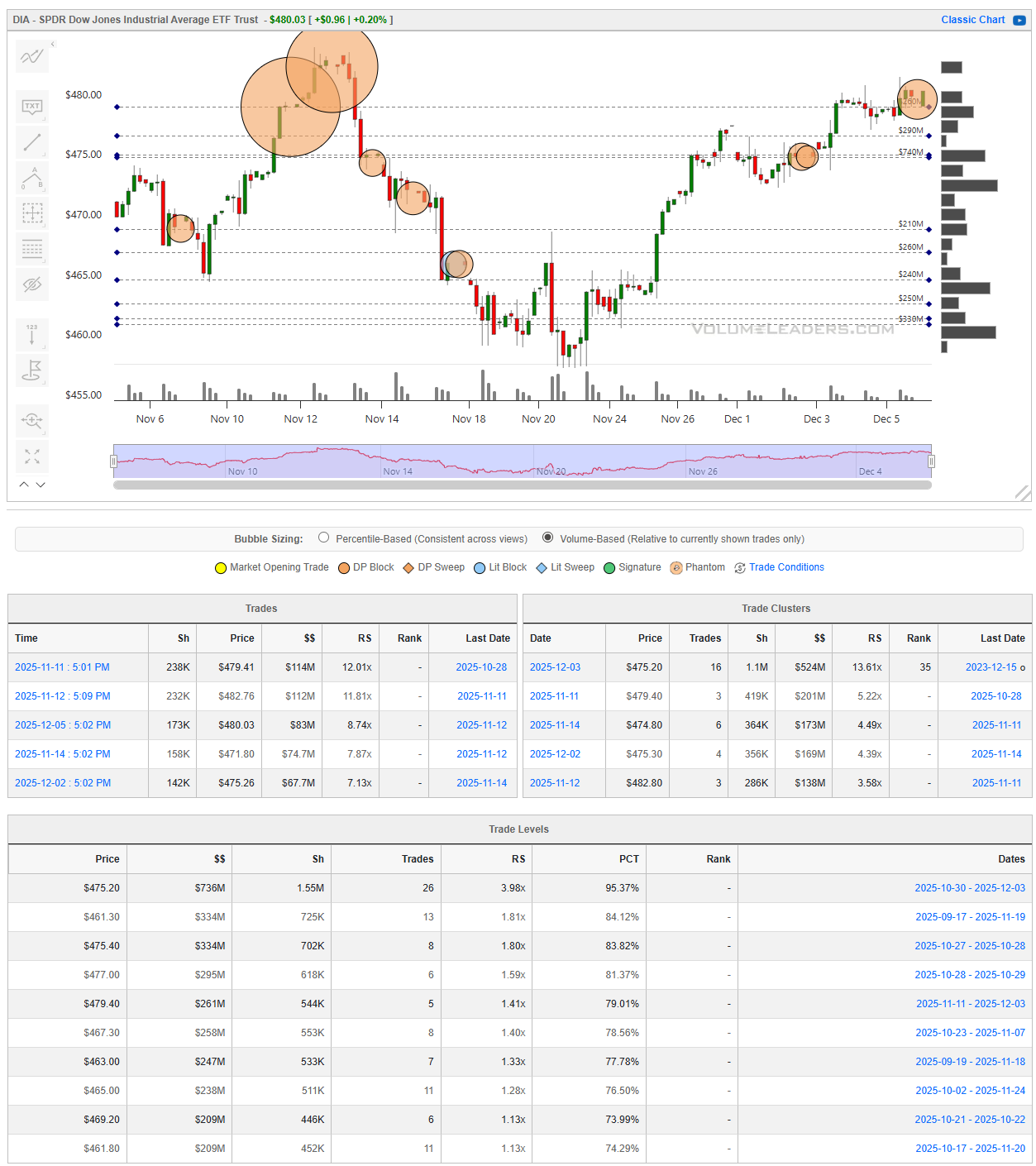Click the DP Block legend circle
This screenshot has height=1166, width=1036.
[344, 568]
